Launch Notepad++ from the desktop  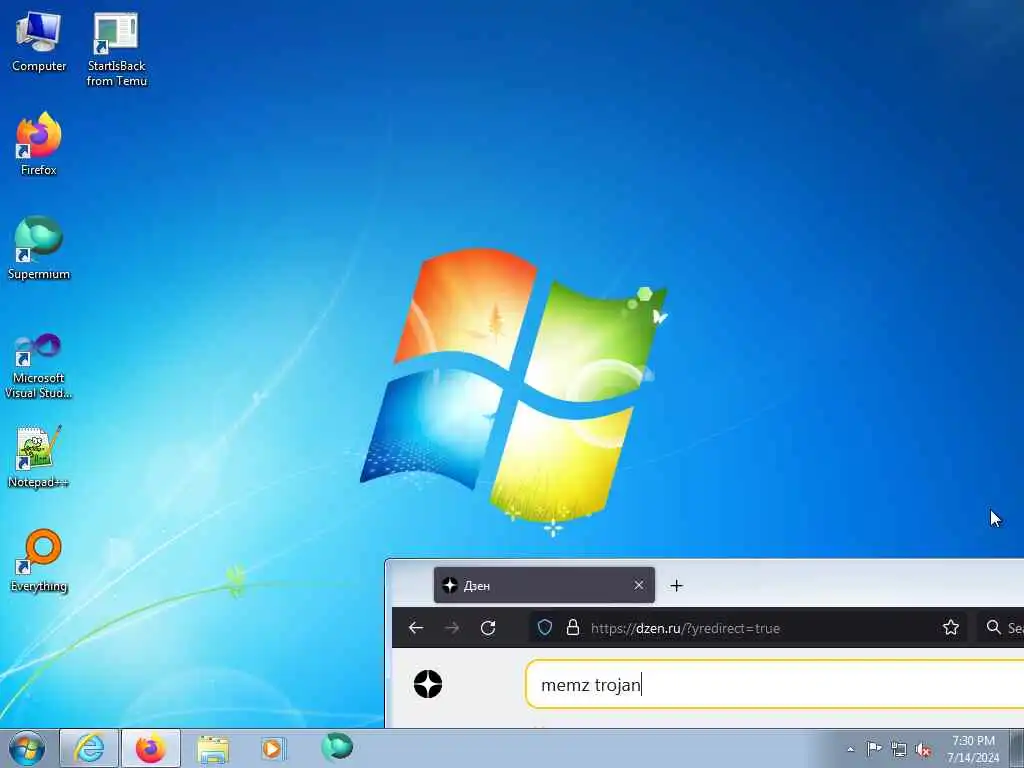click(39, 456)
